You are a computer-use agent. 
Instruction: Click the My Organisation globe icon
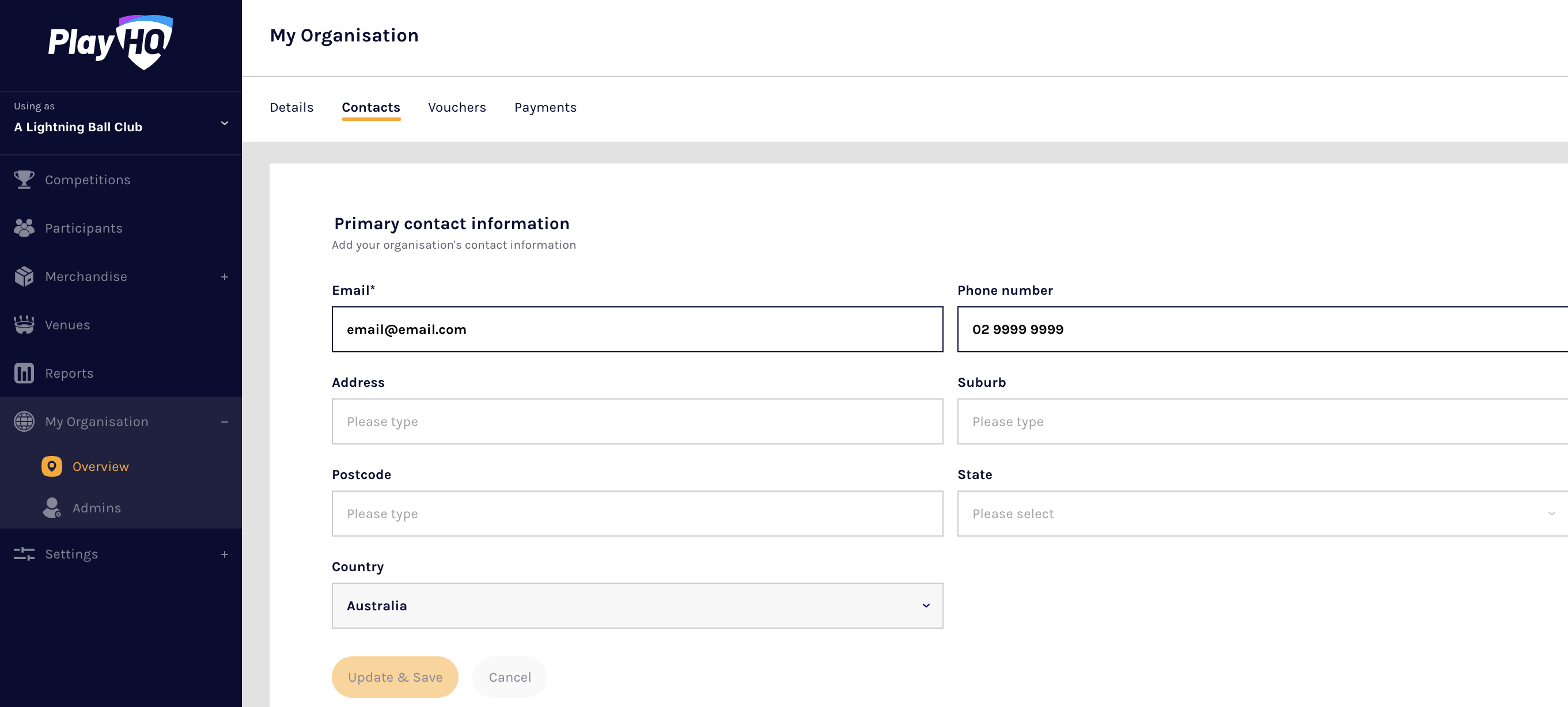tap(24, 421)
